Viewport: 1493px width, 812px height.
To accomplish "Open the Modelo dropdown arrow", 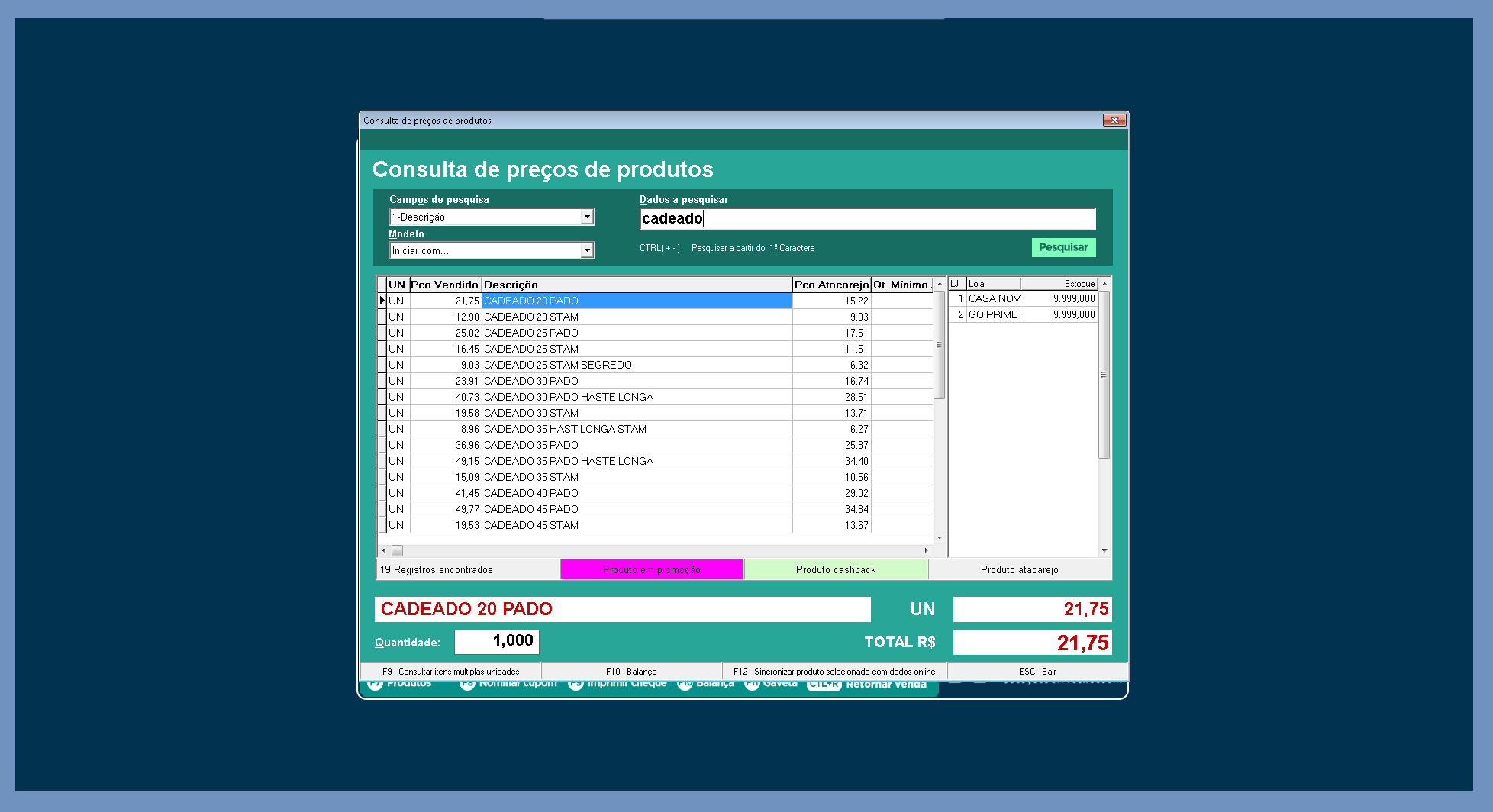I will click(x=586, y=250).
